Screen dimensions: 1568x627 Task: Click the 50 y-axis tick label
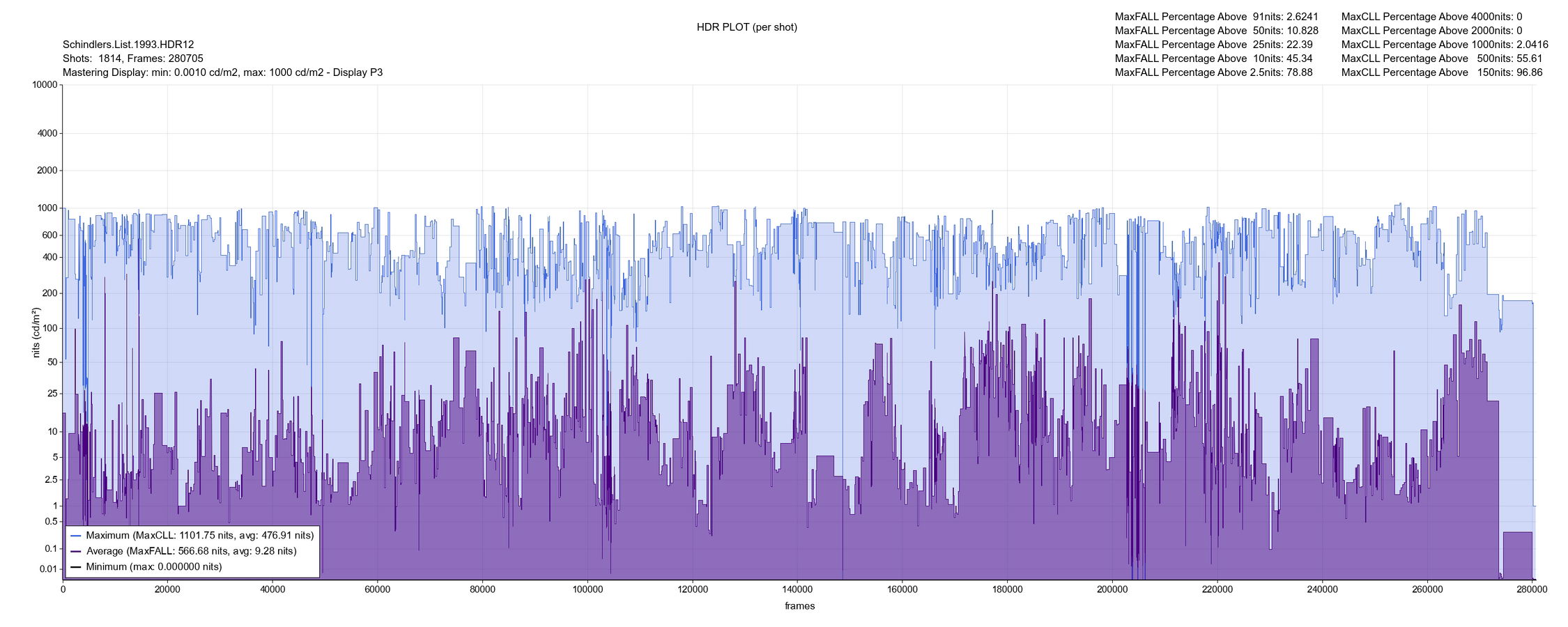click(52, 362)
